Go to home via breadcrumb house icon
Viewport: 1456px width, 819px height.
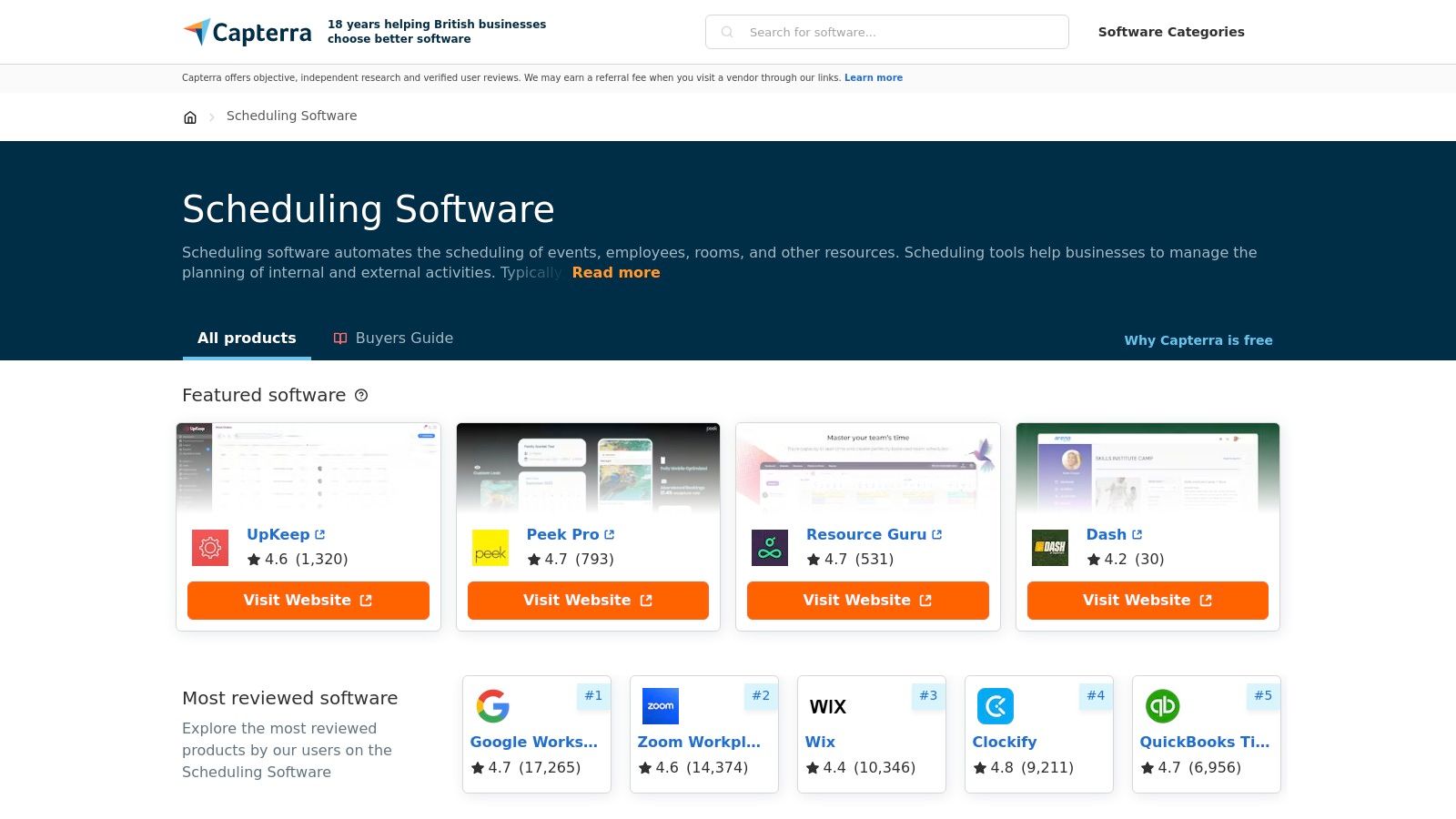[x=190, y=116]
